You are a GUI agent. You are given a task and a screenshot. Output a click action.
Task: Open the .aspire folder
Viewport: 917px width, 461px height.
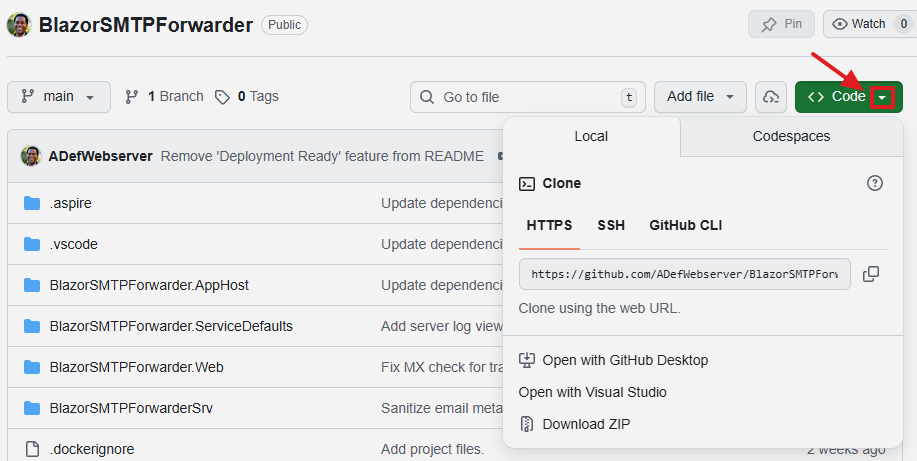pyautogui.click(x=70, y=203)
